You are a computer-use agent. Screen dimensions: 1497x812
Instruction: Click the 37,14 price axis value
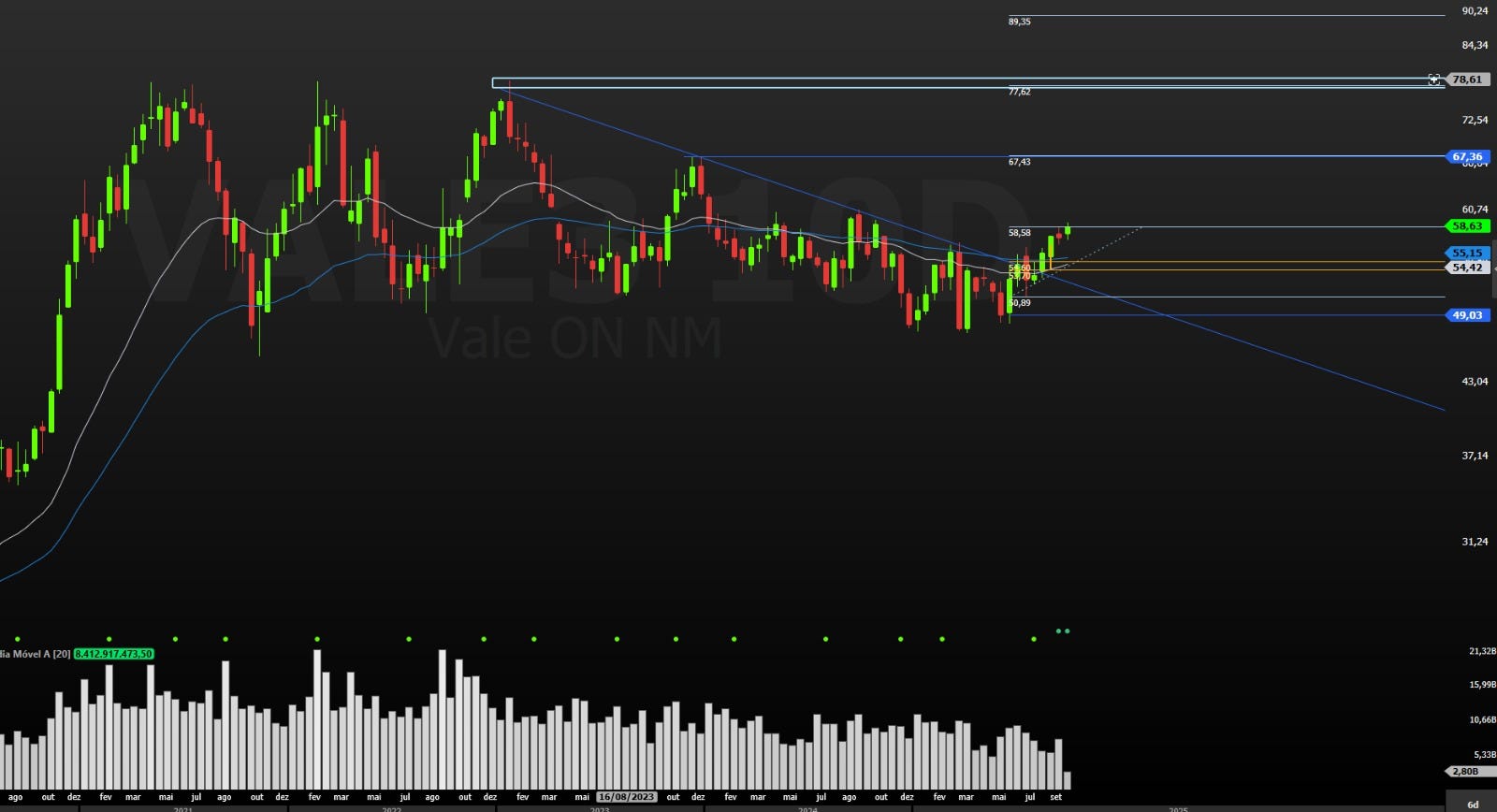coord(1475,456)
